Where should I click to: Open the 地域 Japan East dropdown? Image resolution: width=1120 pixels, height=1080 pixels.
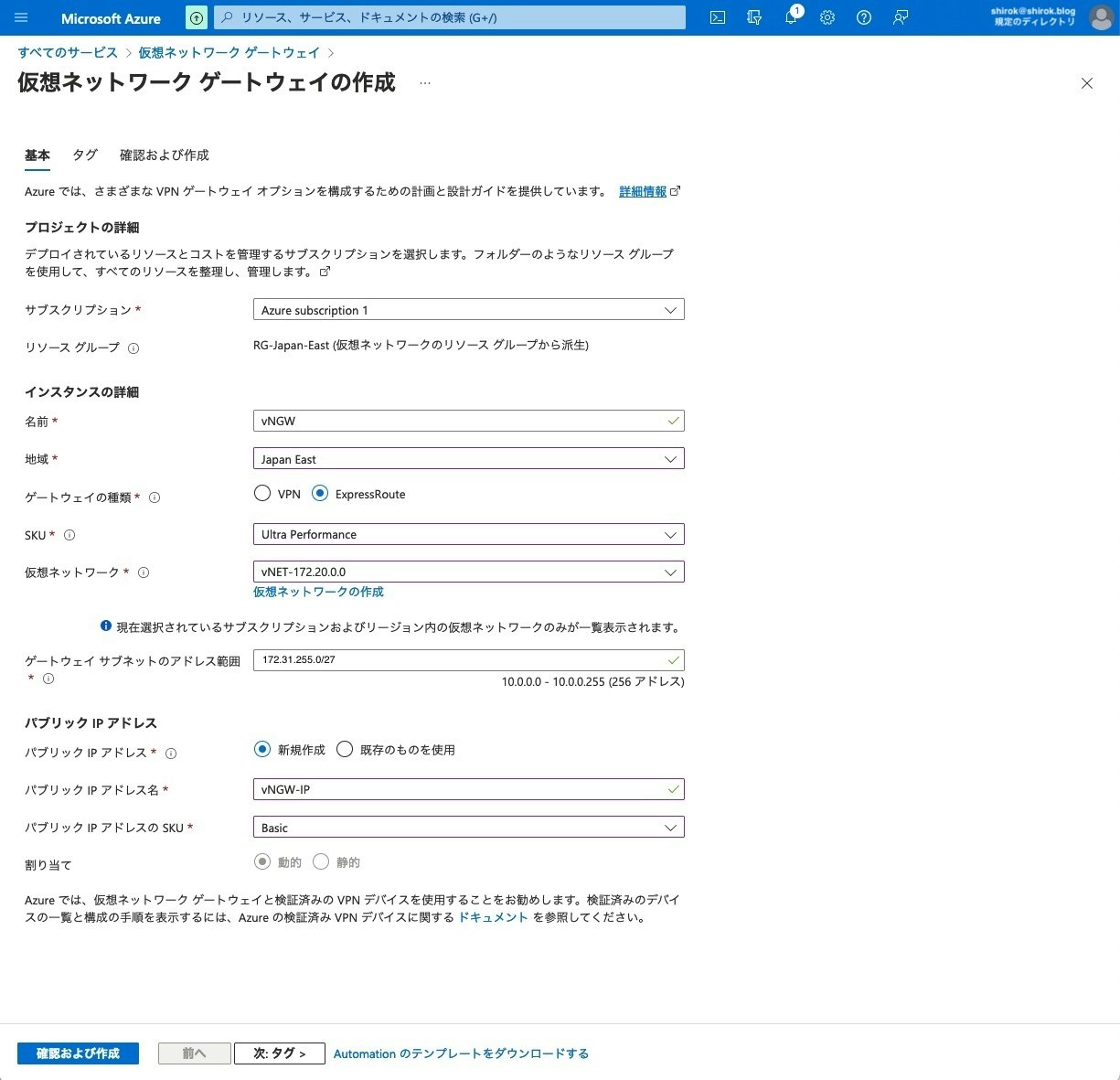pyautogui.click(x=468, y=459)
